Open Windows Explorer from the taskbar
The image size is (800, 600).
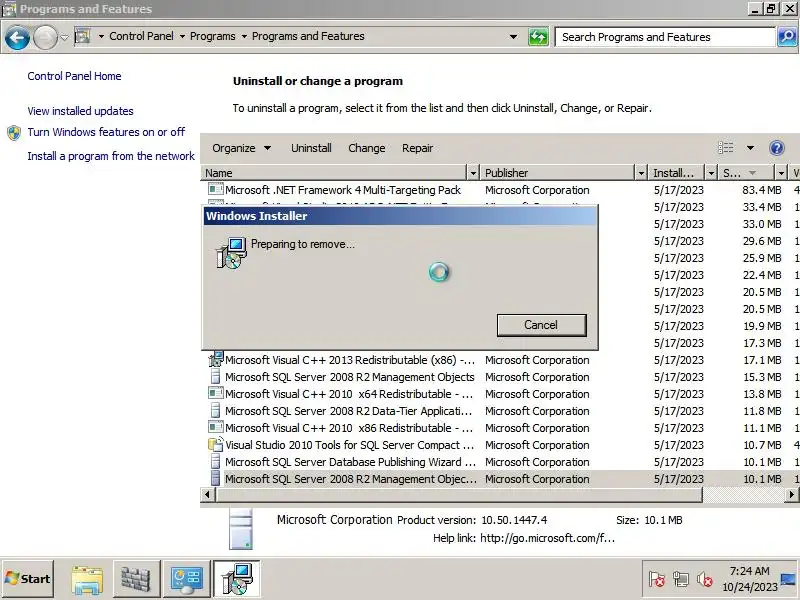tap(87, 579)
